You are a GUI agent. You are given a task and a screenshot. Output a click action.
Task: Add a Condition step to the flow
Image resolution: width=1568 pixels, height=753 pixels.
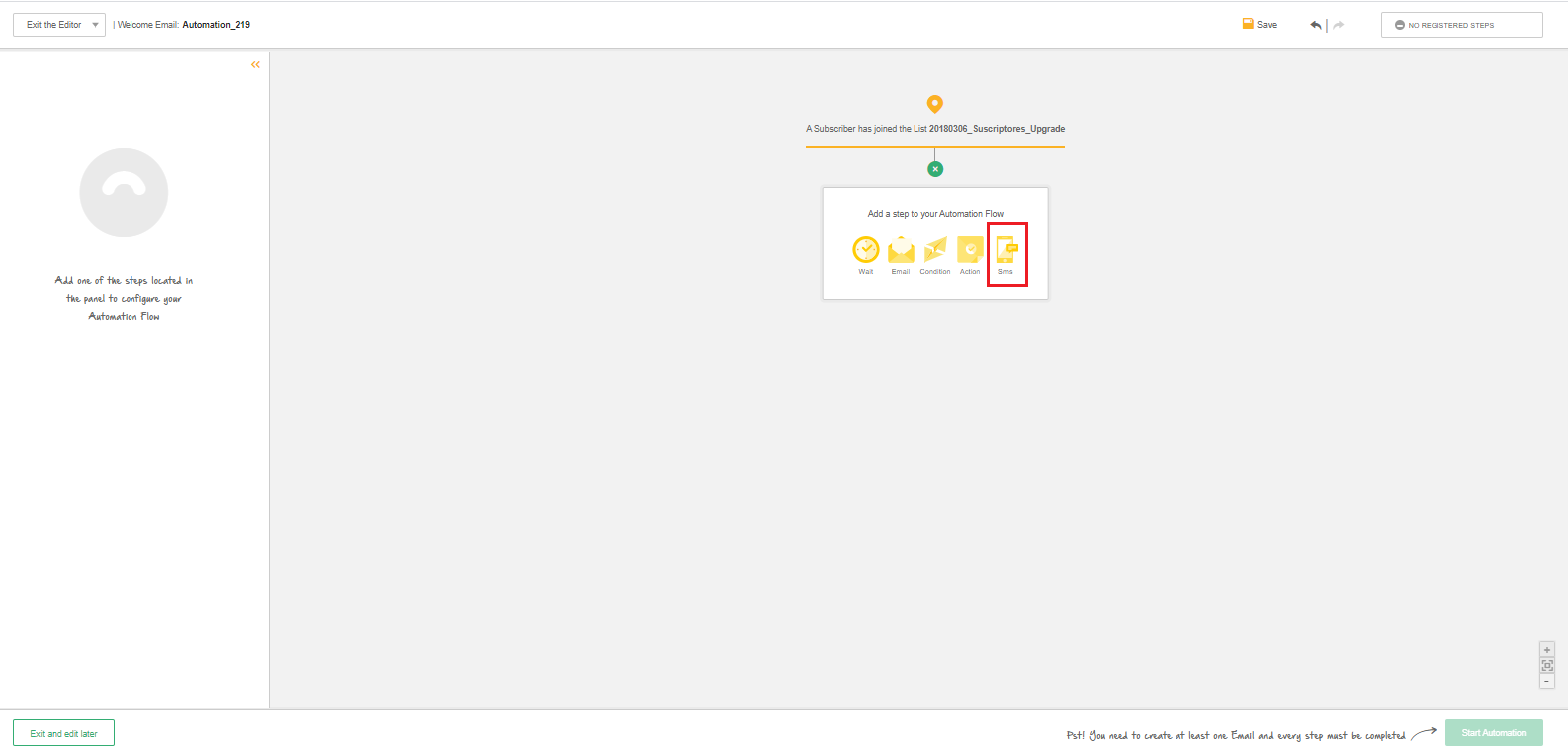[x=935, y=251]
